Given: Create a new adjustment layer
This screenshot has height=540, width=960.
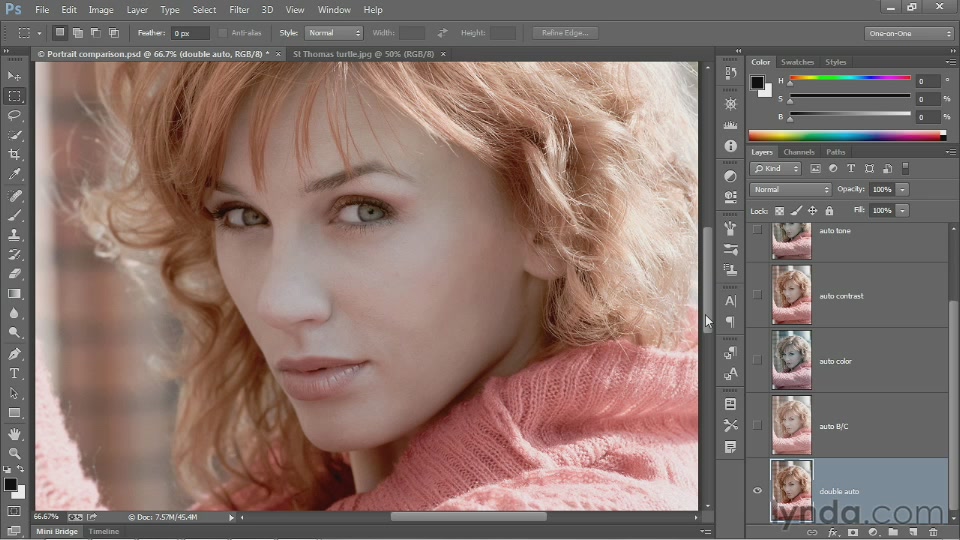Looking at the screenshot, I should tap(873, 533).
